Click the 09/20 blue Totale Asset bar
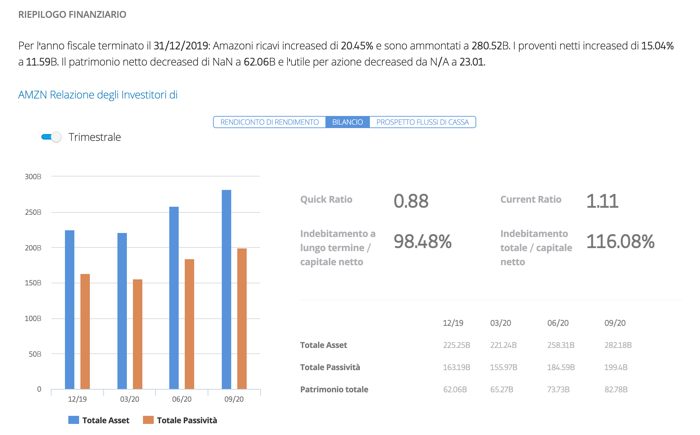The height and width of the screenshot is (435, 700). (x=226, y=289)
